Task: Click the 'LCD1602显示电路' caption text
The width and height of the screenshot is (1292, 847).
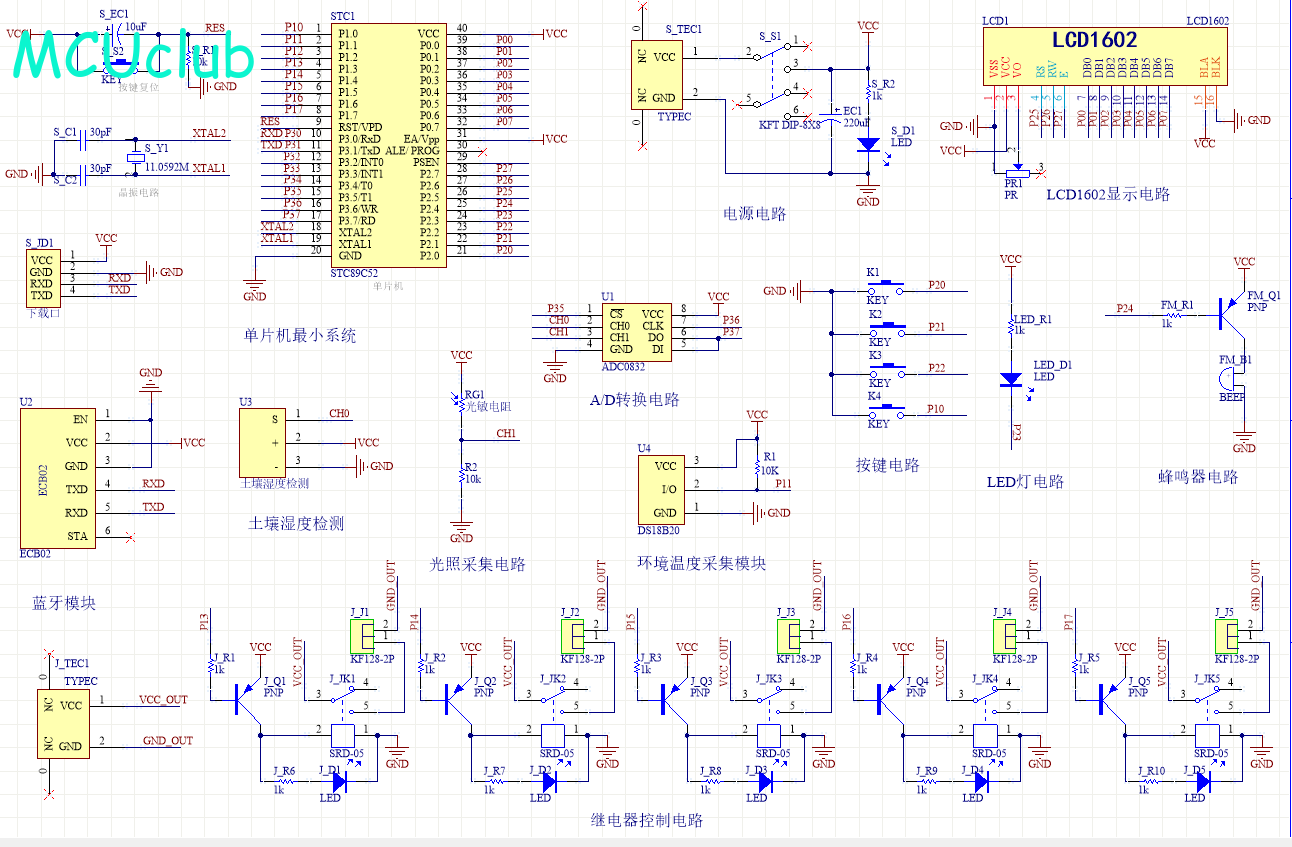Action: click(x=1108, y=194)
